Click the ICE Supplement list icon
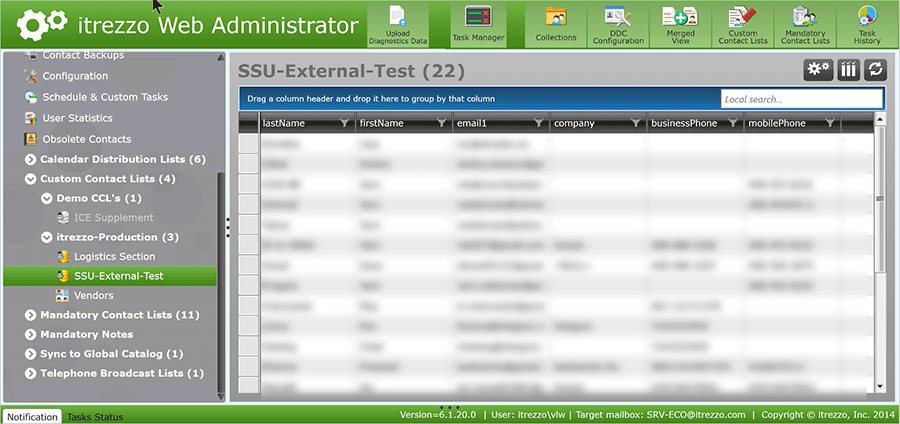900x424 pixels. tap(63, 218)
